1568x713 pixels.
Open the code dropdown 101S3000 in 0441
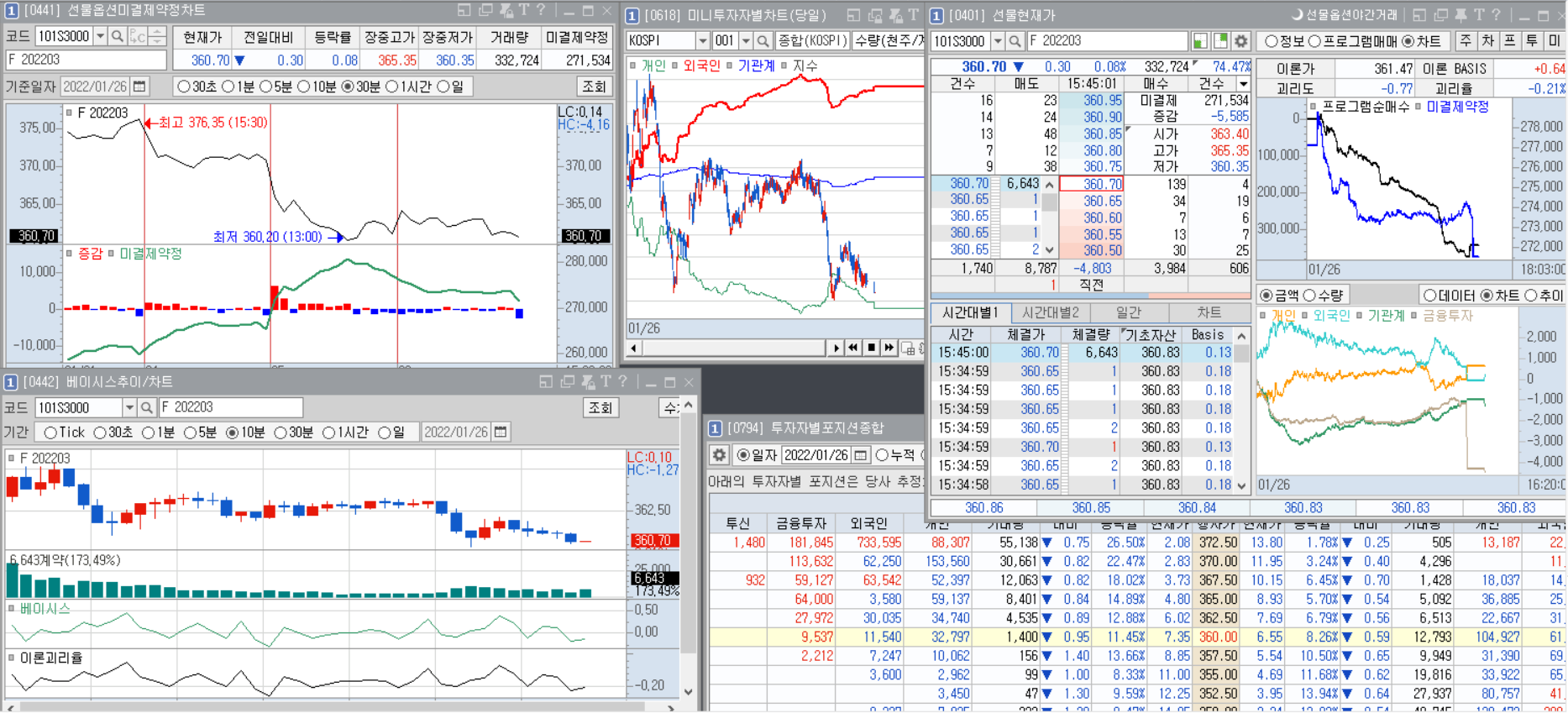pyautogui.click(x=101, y=36)
